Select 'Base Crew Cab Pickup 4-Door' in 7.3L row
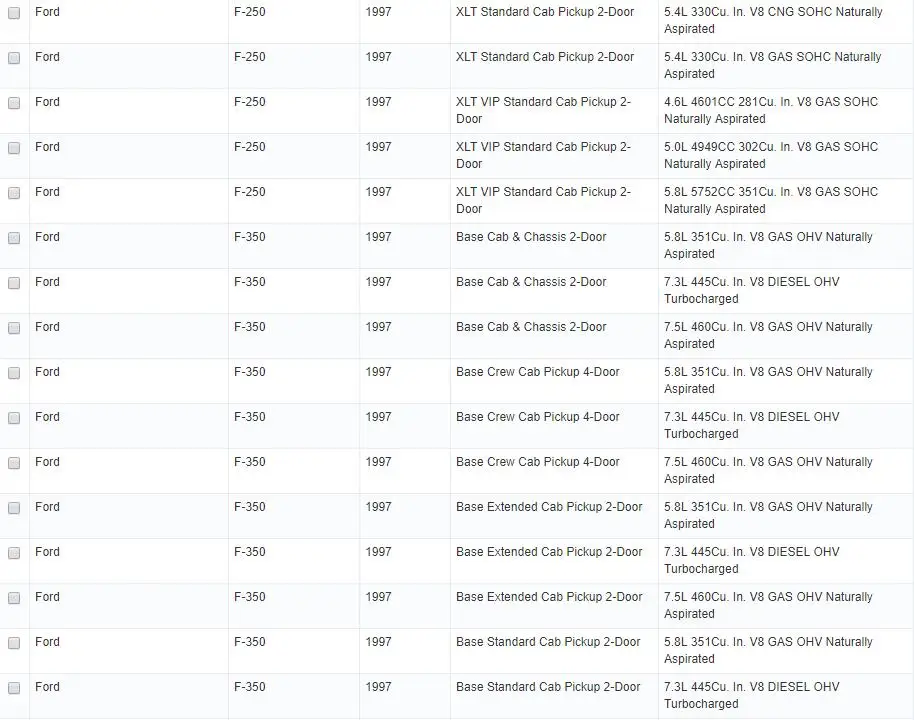This screenshot has width=914, height=720. tap(537, 417)
